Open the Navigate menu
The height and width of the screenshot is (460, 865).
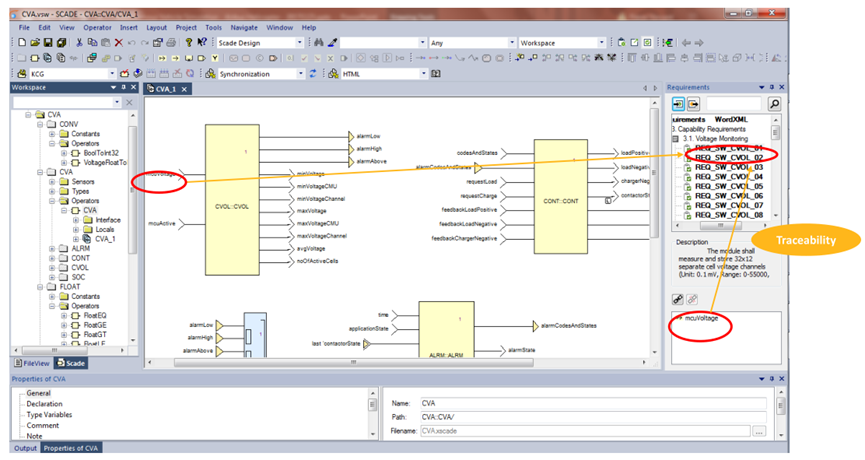point(244,28)
